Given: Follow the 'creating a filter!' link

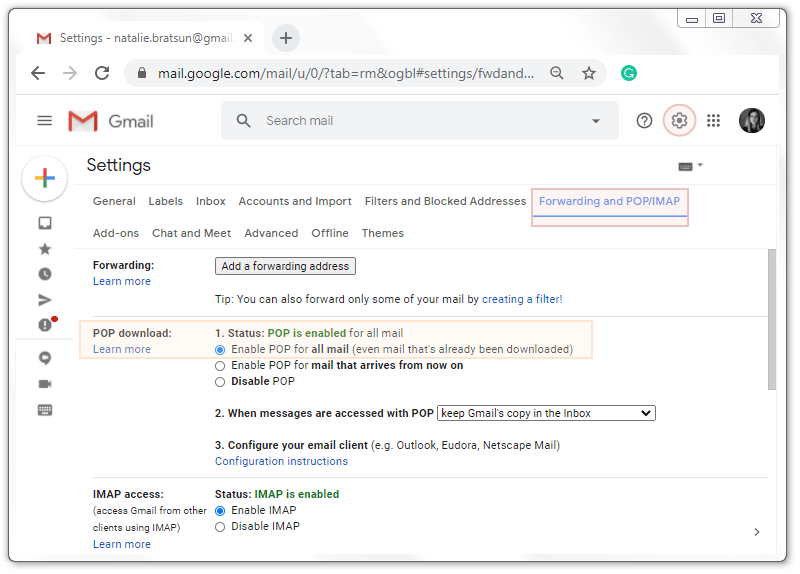Looking at the screenshot, I should click(522, 300).
